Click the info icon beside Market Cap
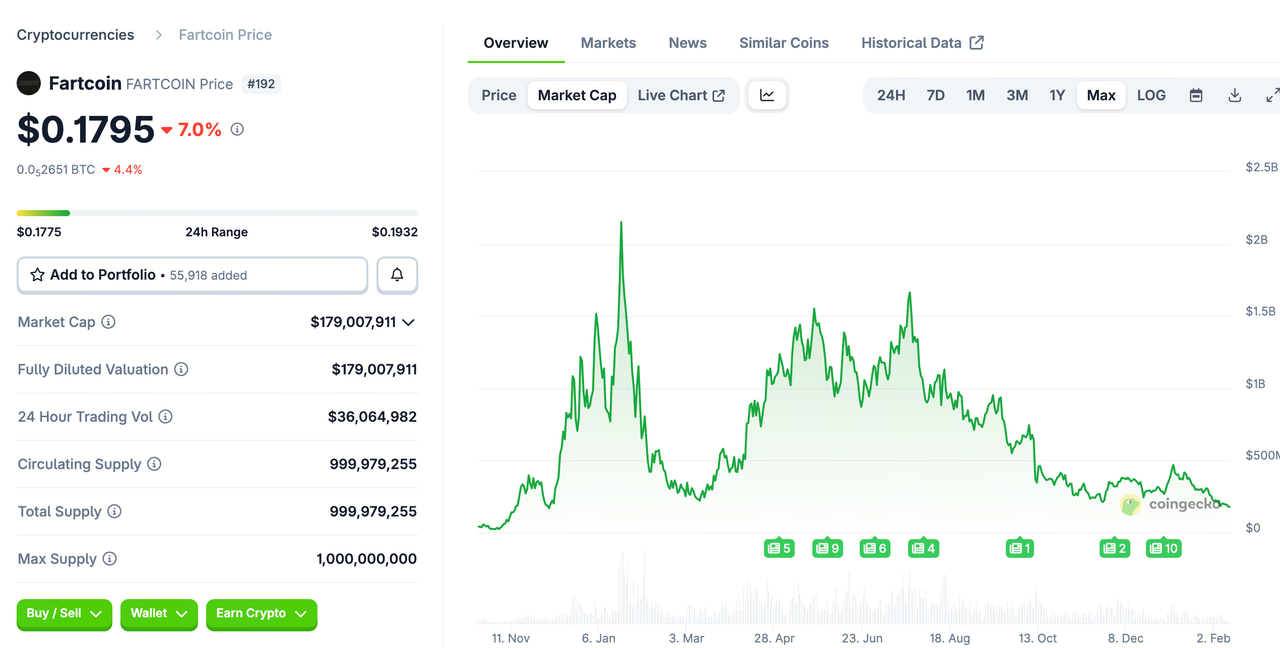1280x648 pixels. (107, 322)
